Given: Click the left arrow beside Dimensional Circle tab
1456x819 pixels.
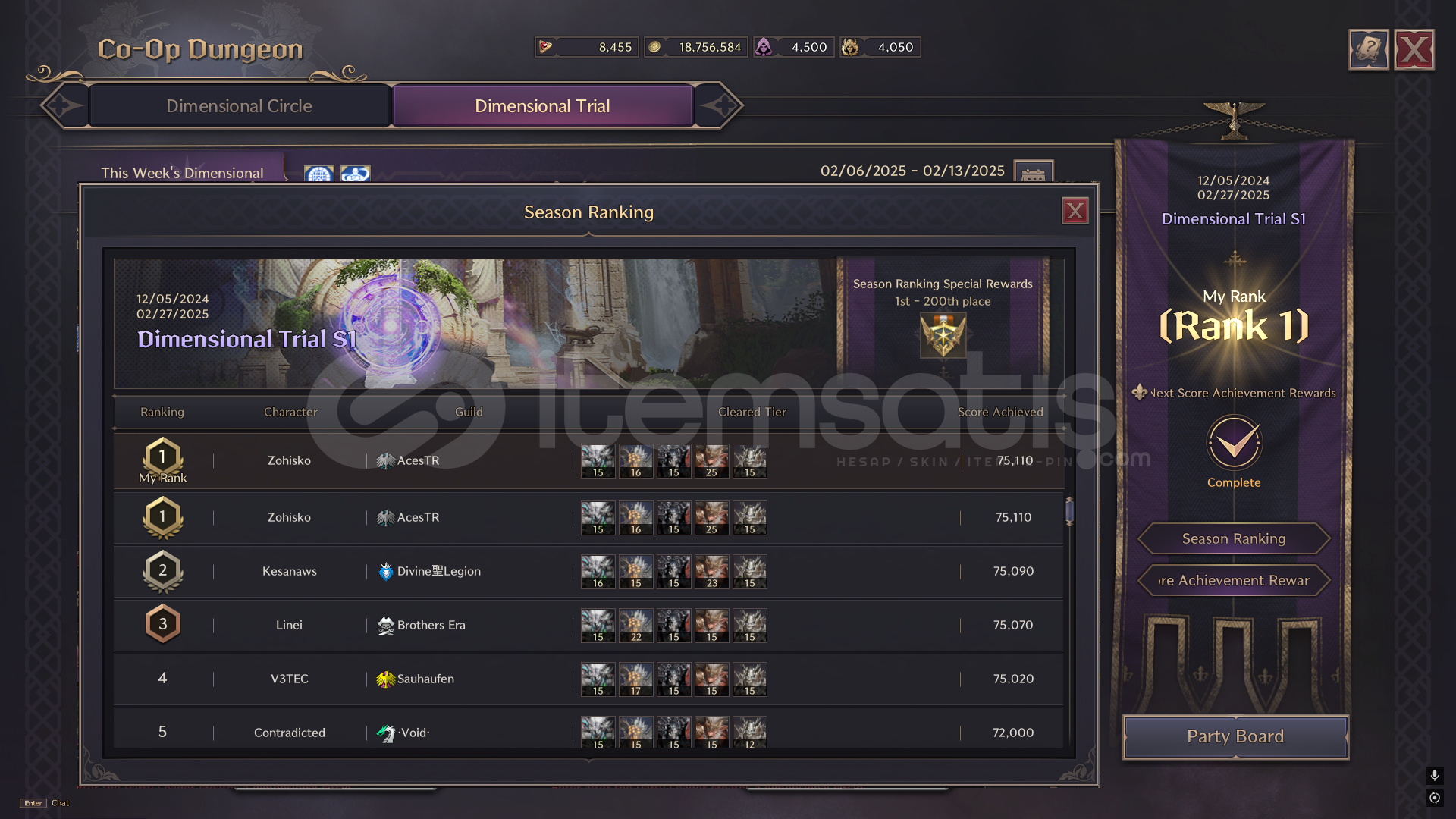Looking at the screenshot, I should pos(64,105).
